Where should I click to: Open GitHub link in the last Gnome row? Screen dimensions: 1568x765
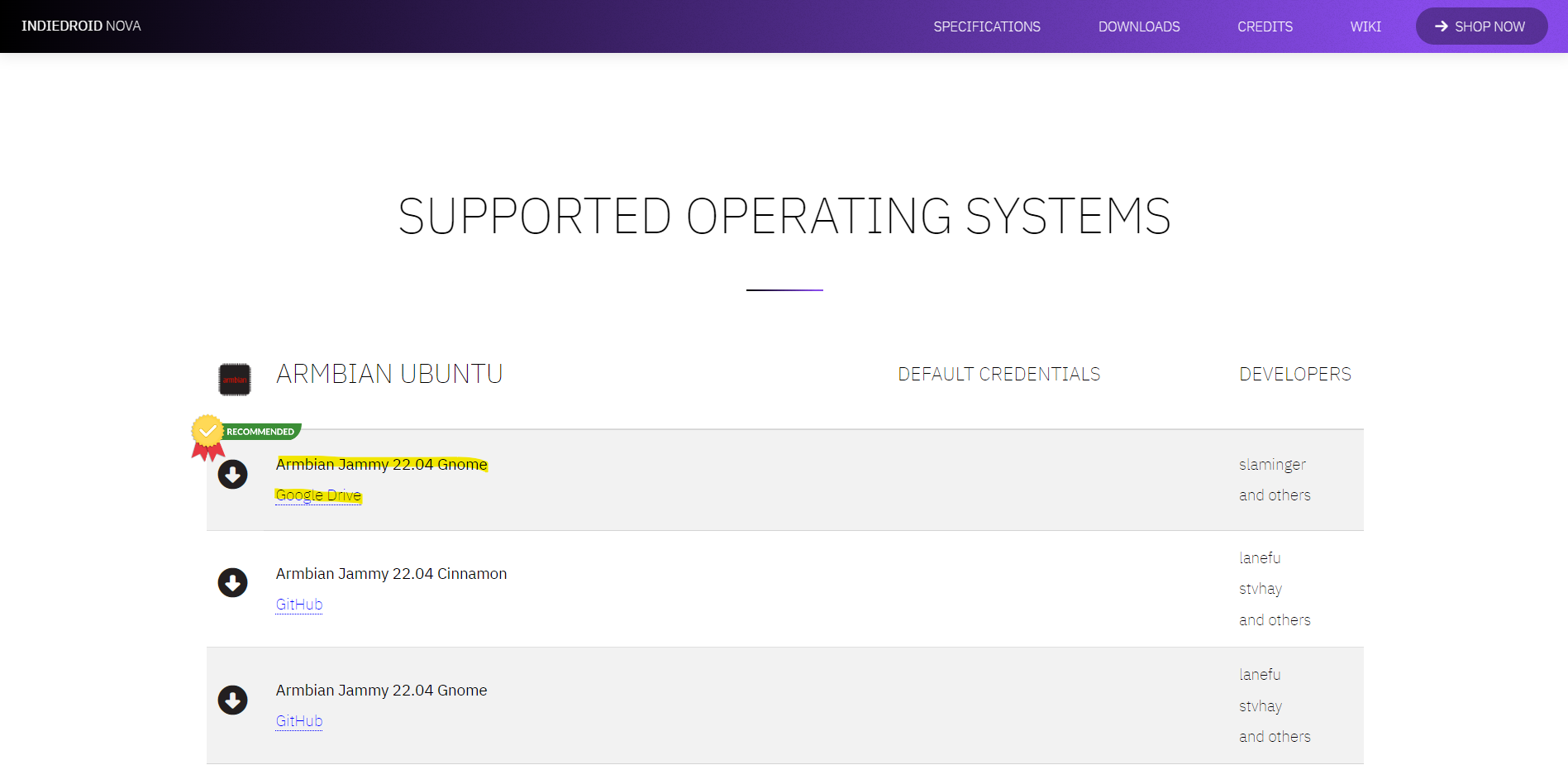pos(299,721)
